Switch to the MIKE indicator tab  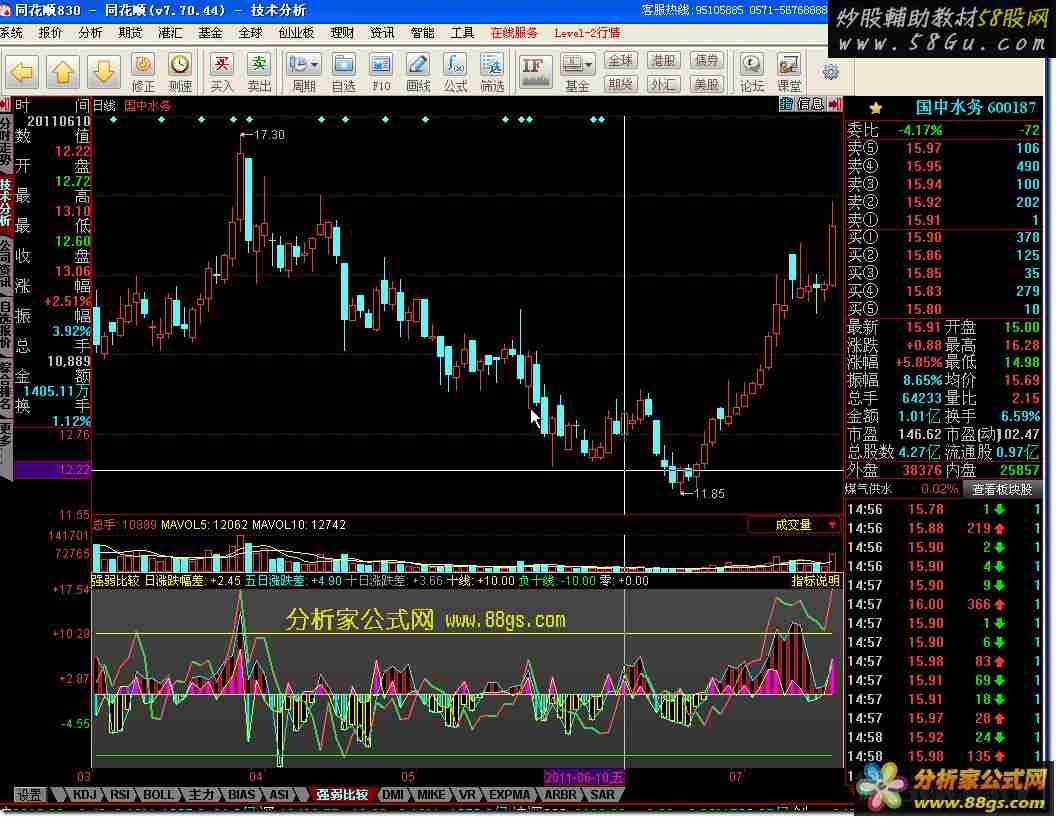431,795
